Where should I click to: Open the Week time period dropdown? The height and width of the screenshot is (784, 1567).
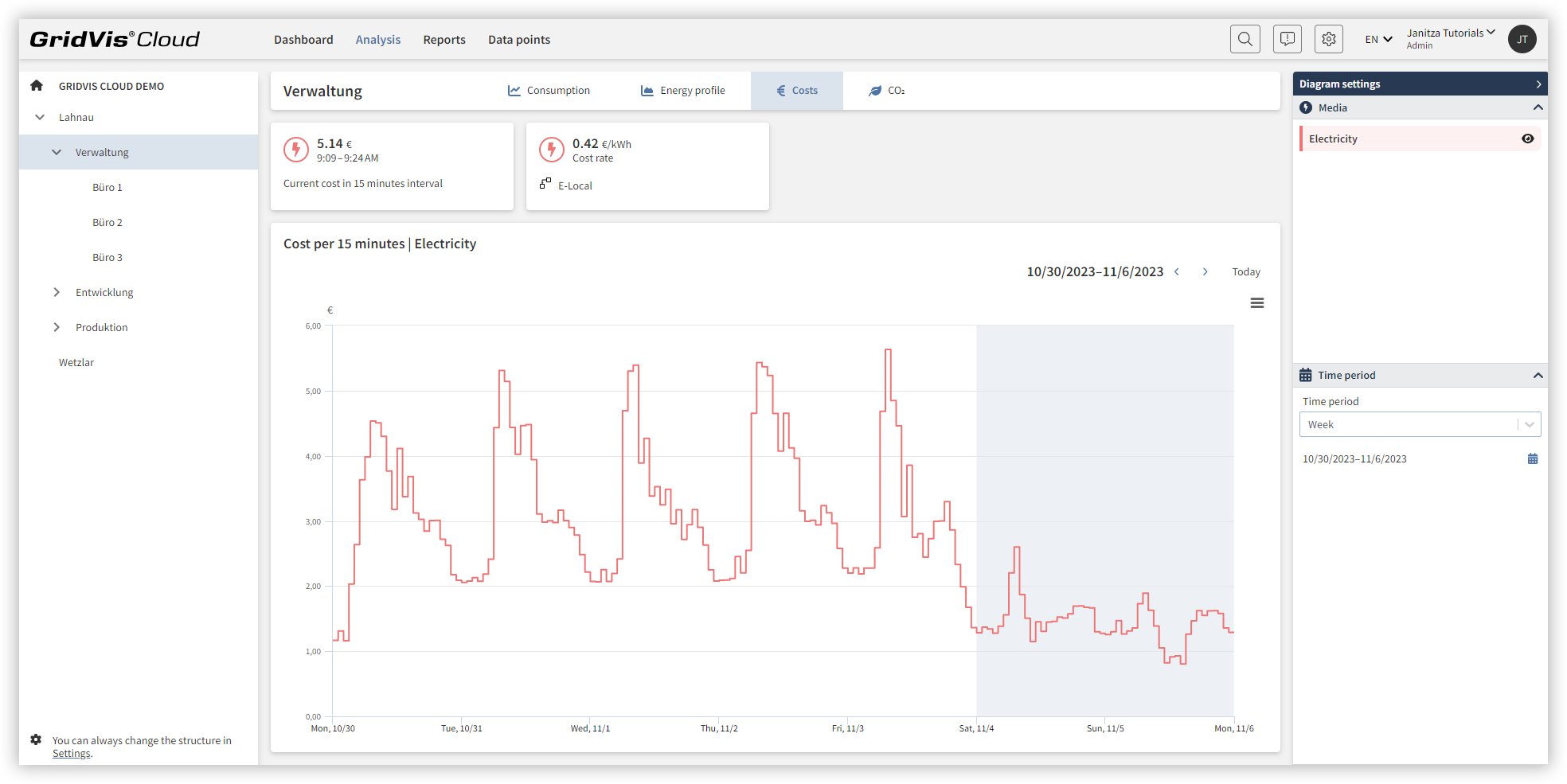click(1420, 424)
